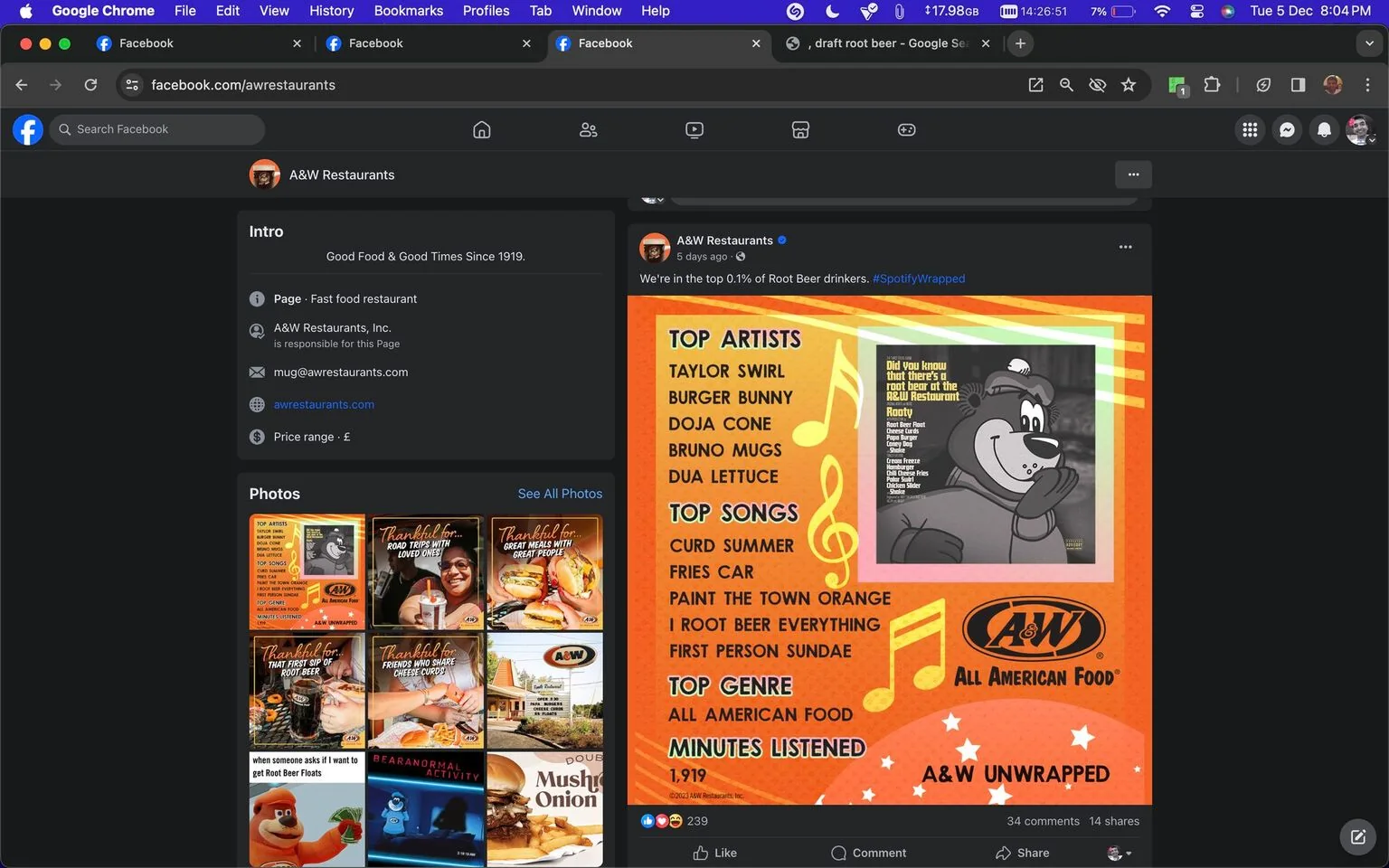
Task: Toggle the Do Not Disturb moon icon
Action: point(832,11)
